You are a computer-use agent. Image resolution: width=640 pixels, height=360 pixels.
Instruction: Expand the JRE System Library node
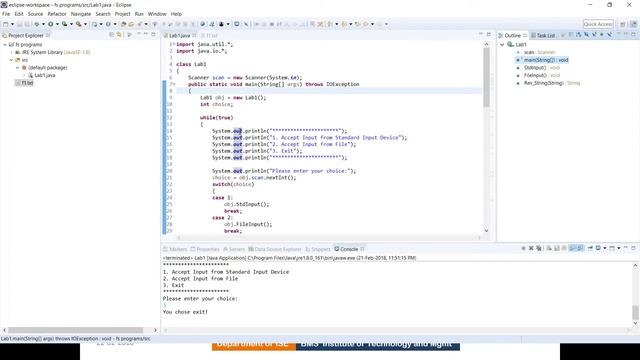pos(11,52)
